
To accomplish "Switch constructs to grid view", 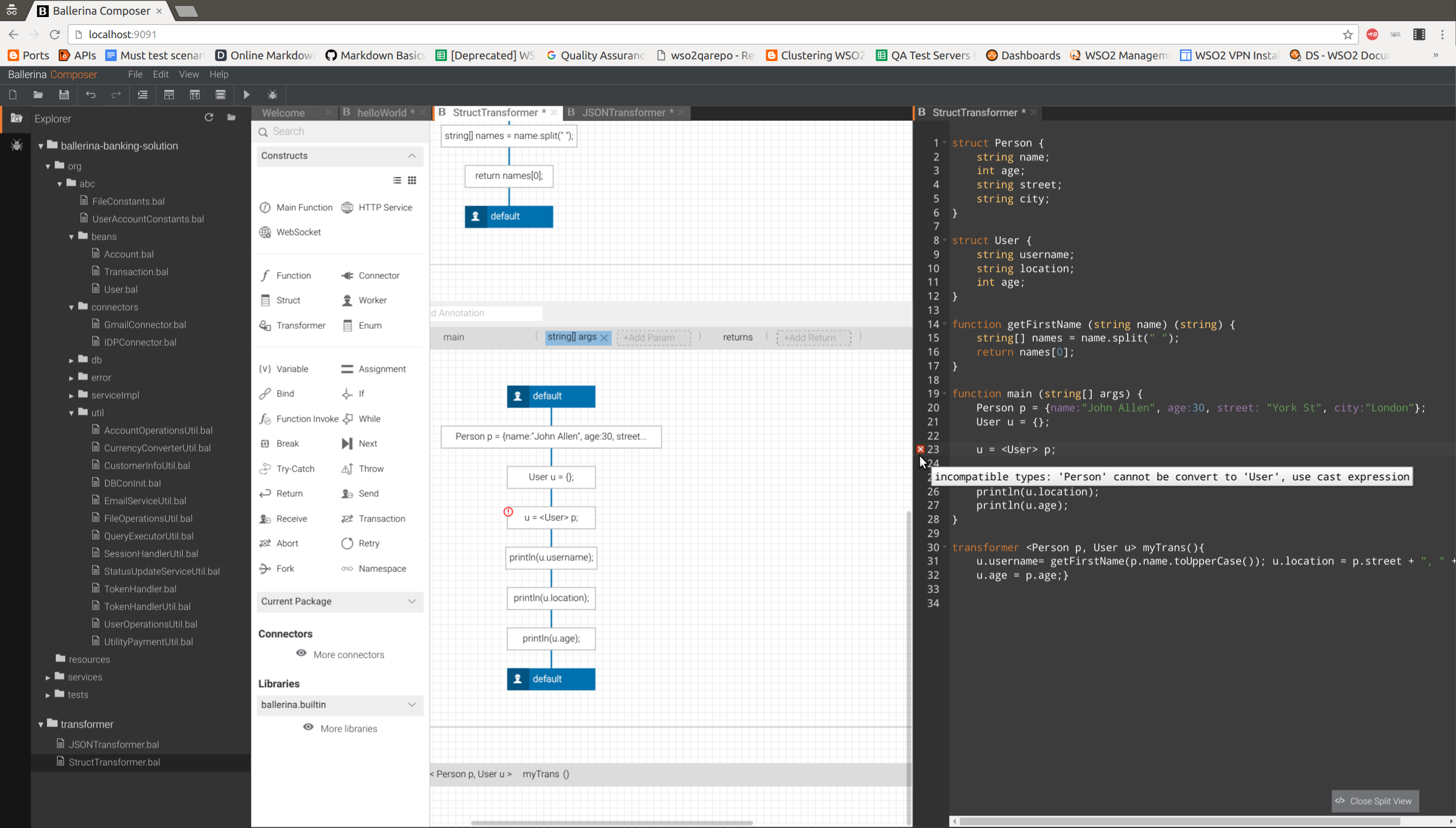I will [412, 180].
